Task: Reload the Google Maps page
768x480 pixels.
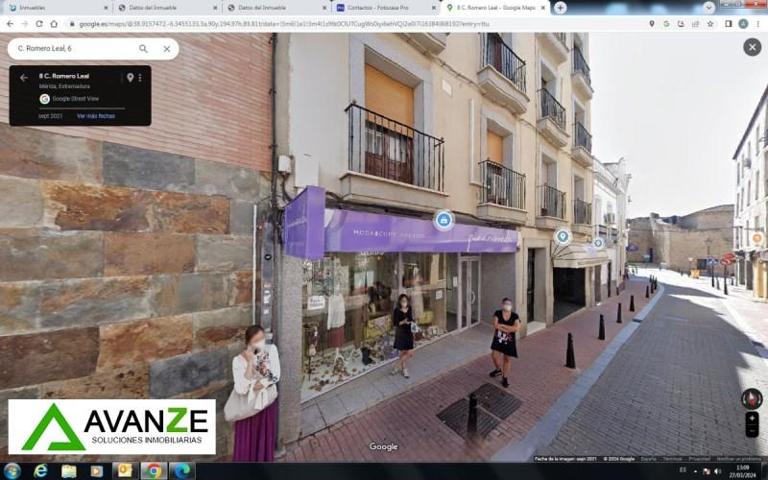Action: (x=39, y=24)
